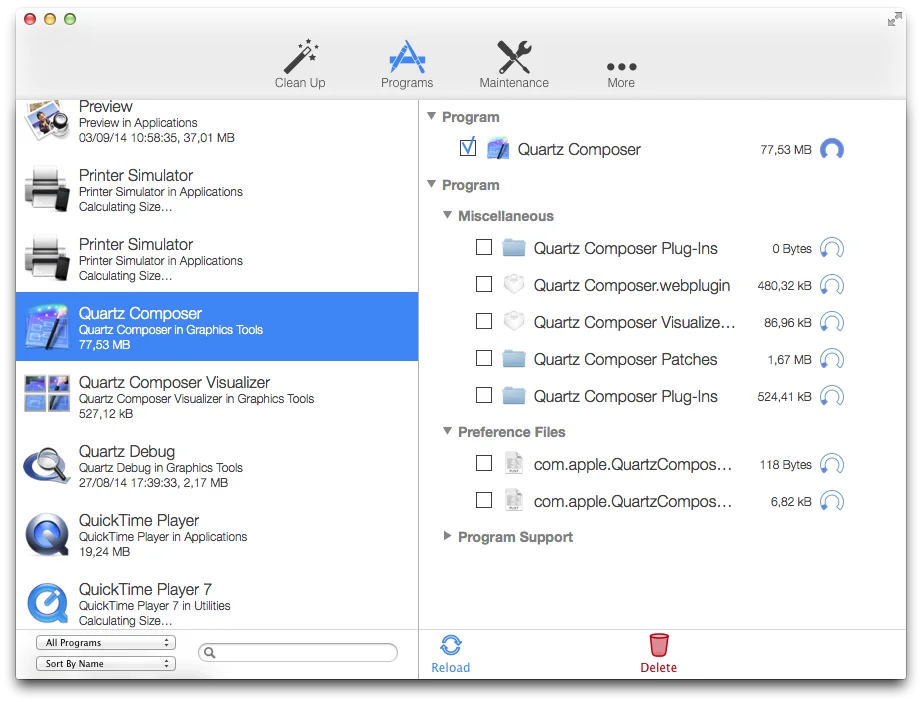Select the Quartz Composer Visualizer entry
Viewport: 922px width, 703px height.
[217, 396]
